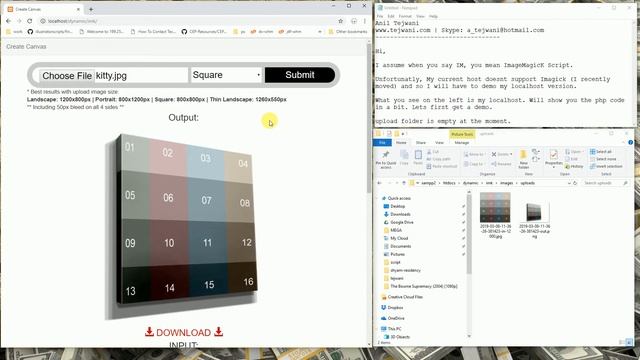Expand the bookmarks overflow chevron
This screenshot has height=360, width=640.
[x=320, y=31]
